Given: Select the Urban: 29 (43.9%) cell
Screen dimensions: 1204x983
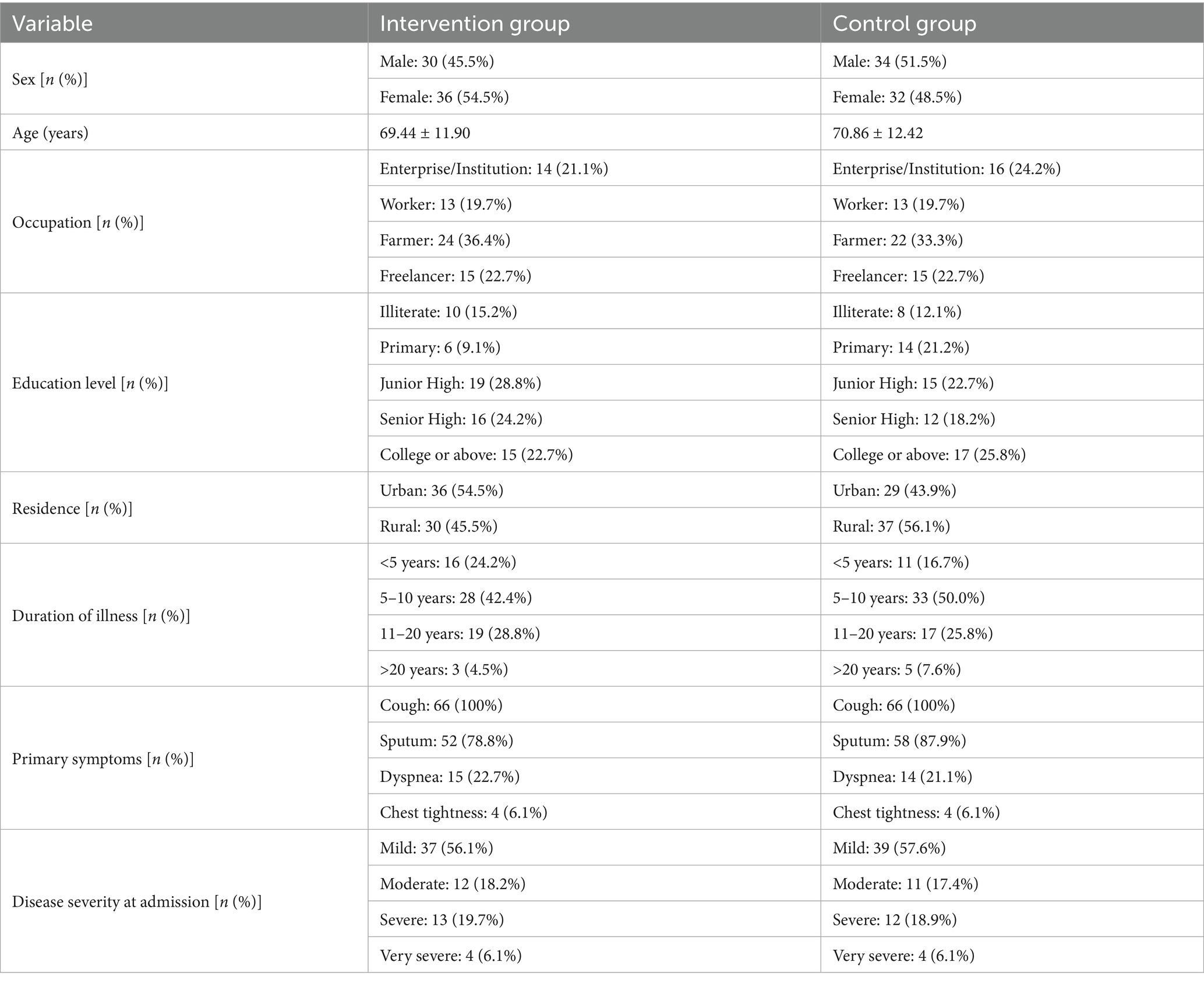Looking at the screenshot, I should pyautogui.click(x=894, y=491).
